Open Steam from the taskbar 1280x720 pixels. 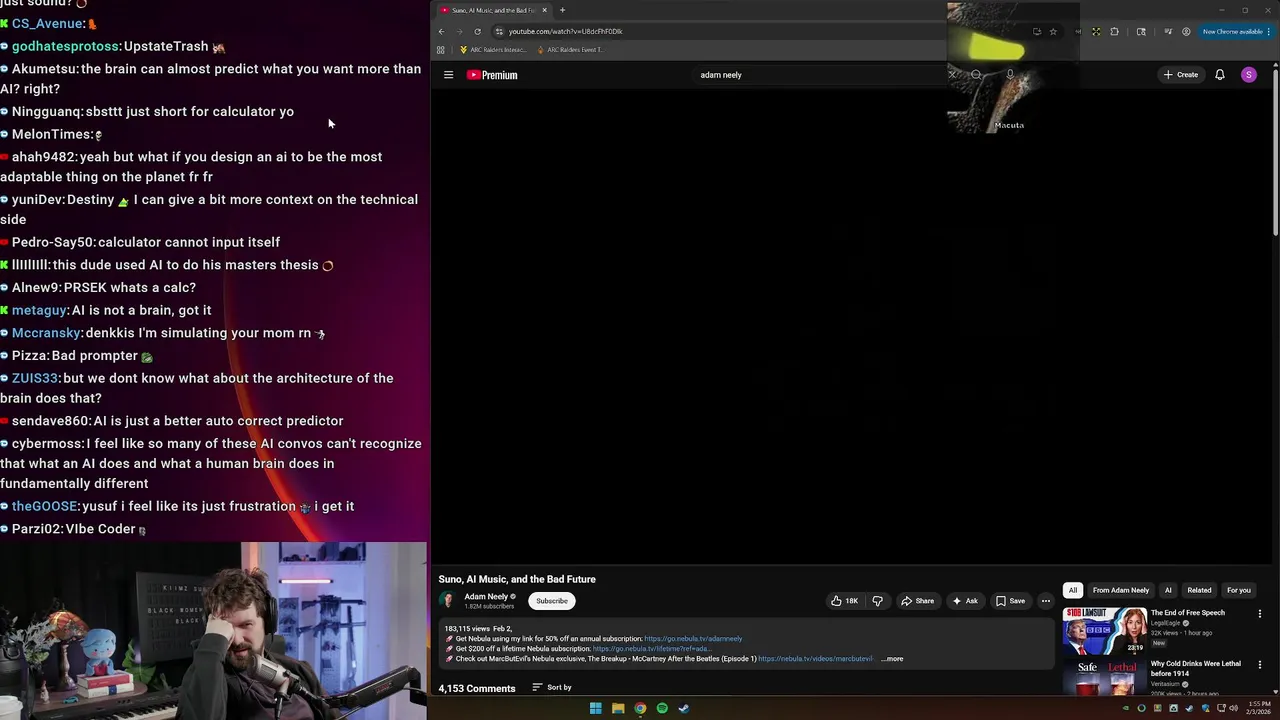click(x=684, y=708)
